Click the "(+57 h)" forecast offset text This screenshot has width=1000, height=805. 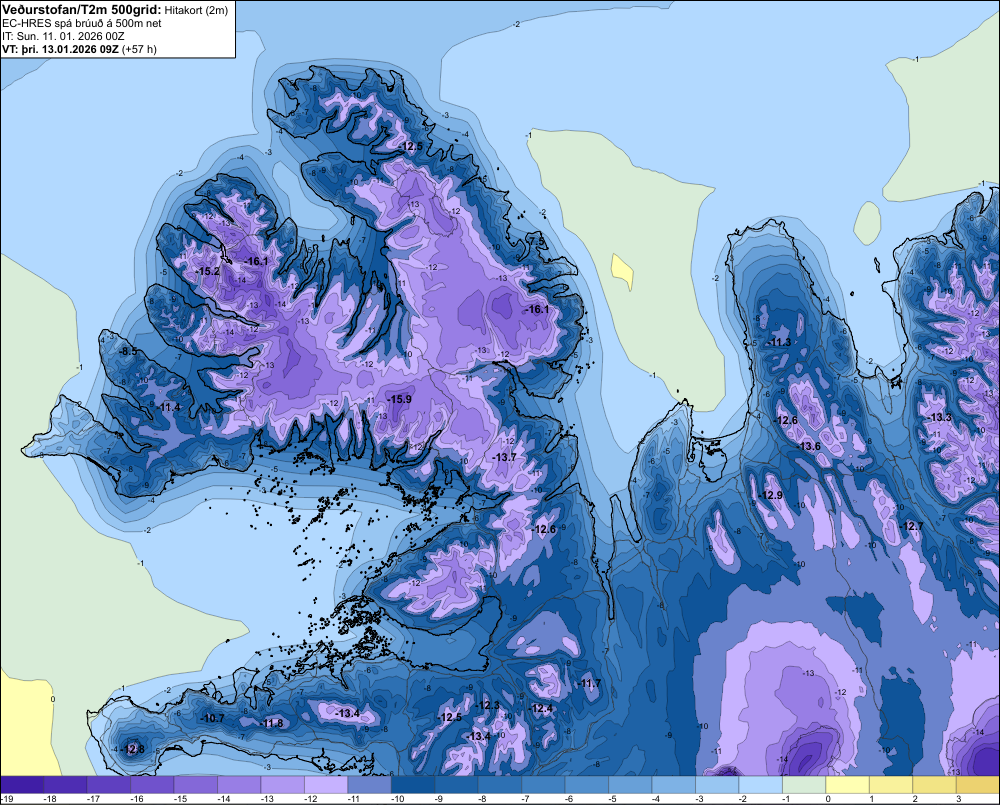pos(140,49)
